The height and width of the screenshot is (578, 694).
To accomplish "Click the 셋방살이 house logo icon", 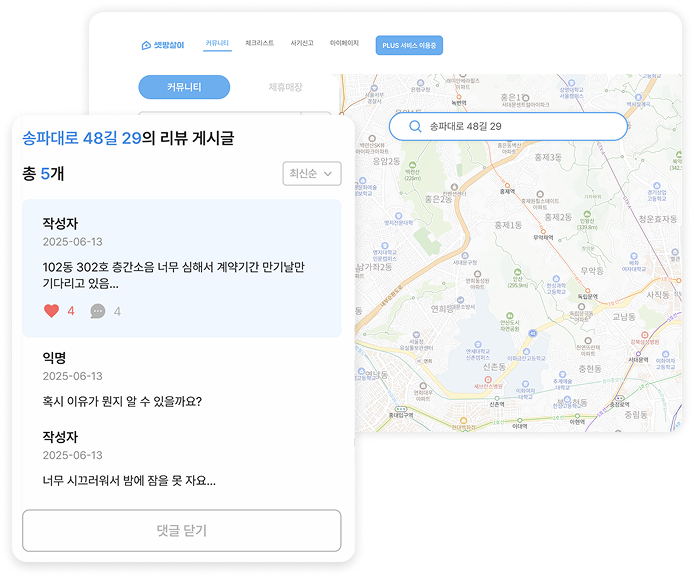I will click(x=146, y=45).
